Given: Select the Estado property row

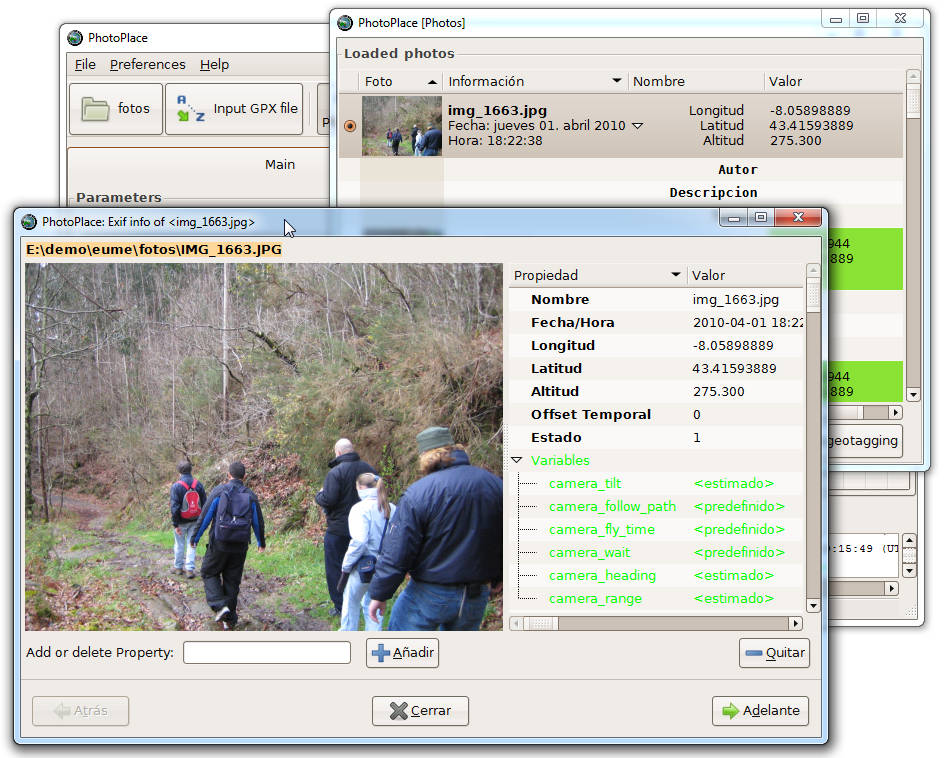Looking at the screenshot, I should tap(656, 437).
